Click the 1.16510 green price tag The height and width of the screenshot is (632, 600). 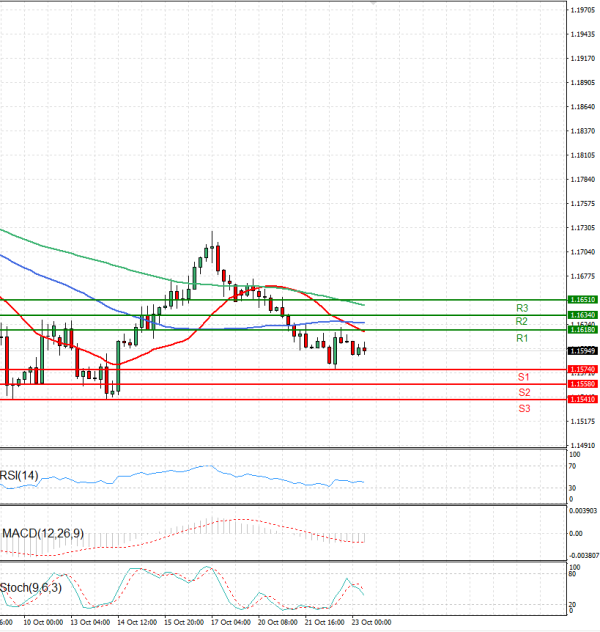tap(583, 299)
